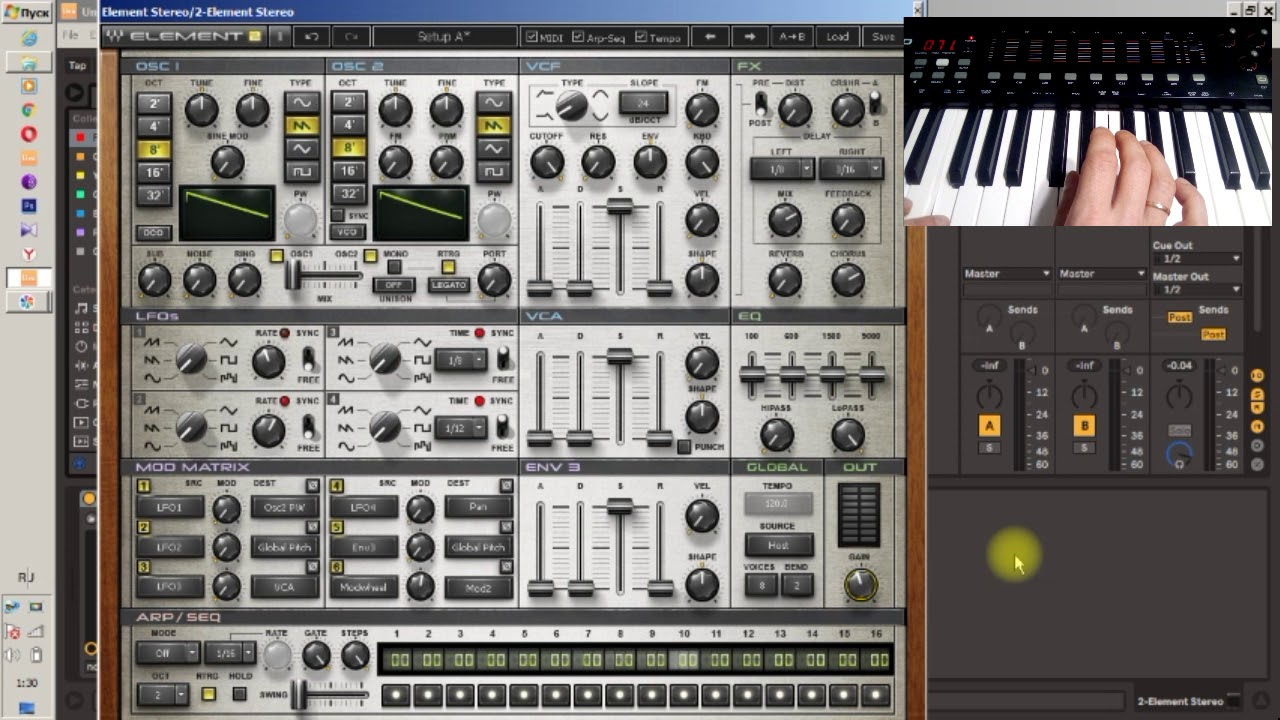Click the info button beside Element logo

coord(280,36)
